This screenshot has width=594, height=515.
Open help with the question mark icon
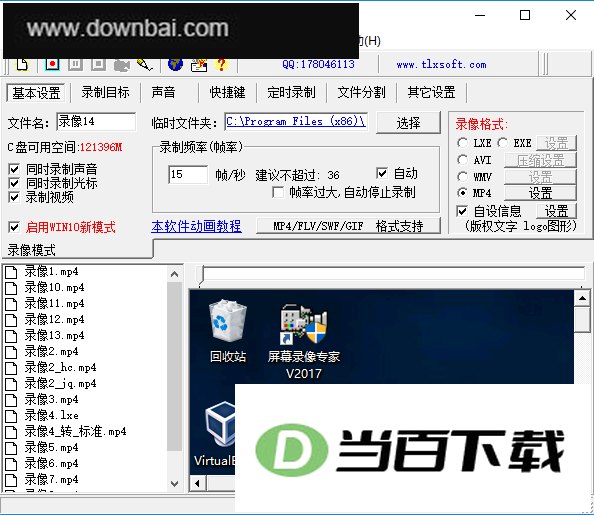point(222,64)
